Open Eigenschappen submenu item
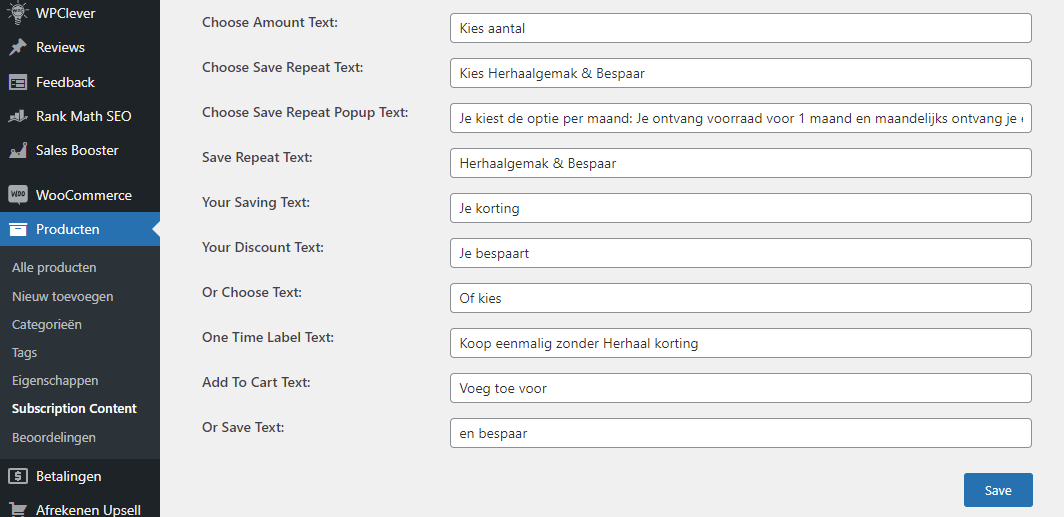Image resolution: width=1064 pixels, height=517 pixels. 55,380
